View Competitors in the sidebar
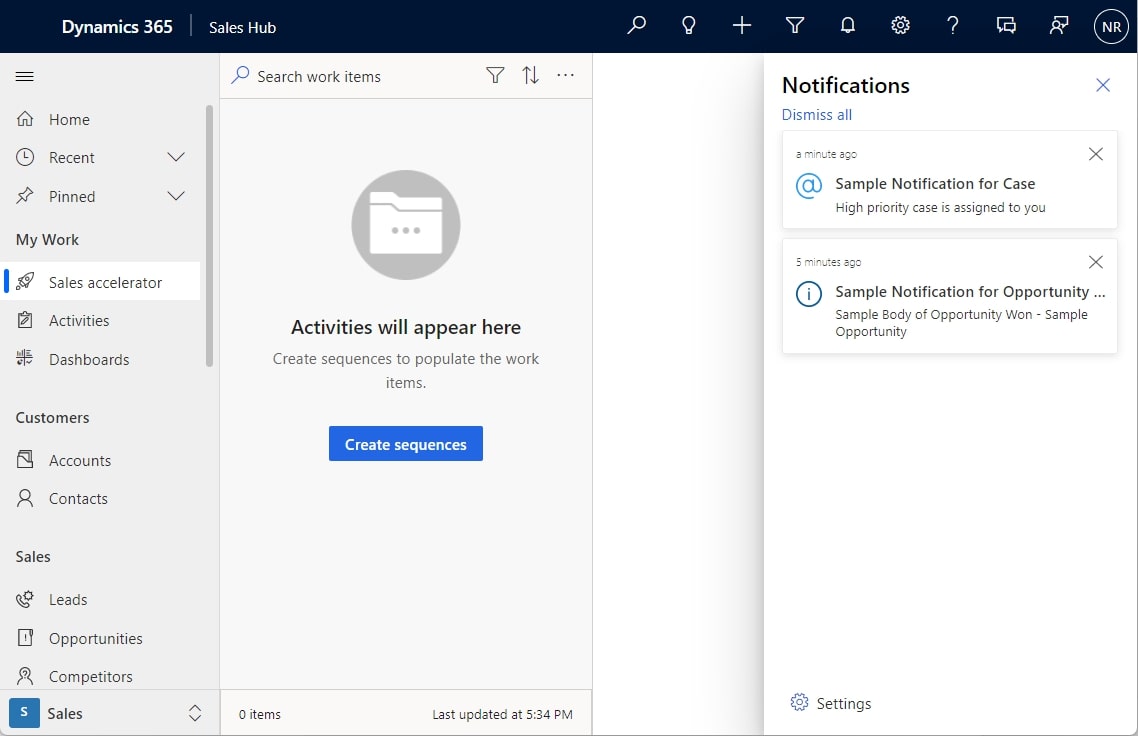Image resolution: width=1138 pixels, height=736 pixels. pos(88,676)
